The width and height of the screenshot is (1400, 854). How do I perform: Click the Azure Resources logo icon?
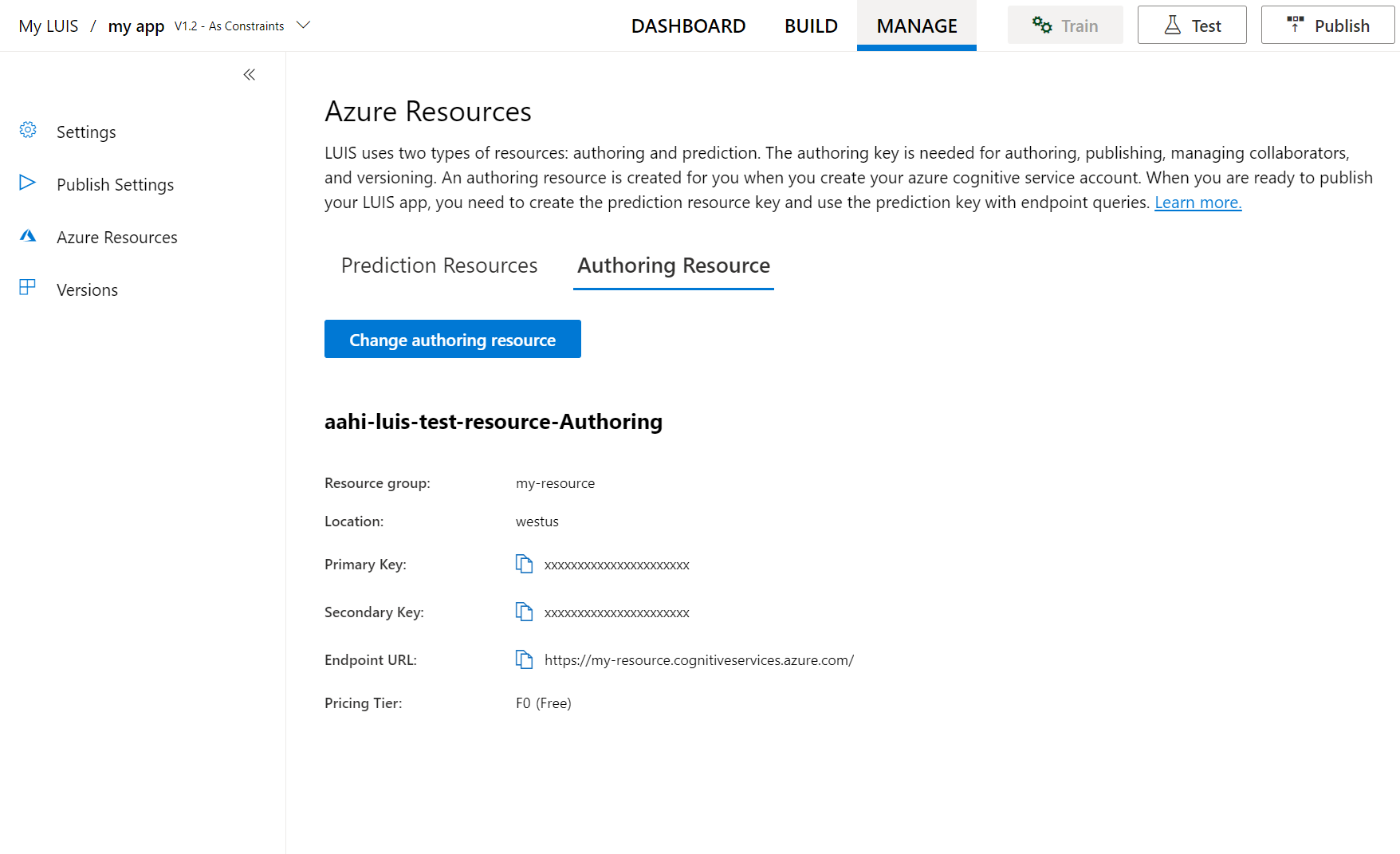pyautogui.click(x=28, y=236)
